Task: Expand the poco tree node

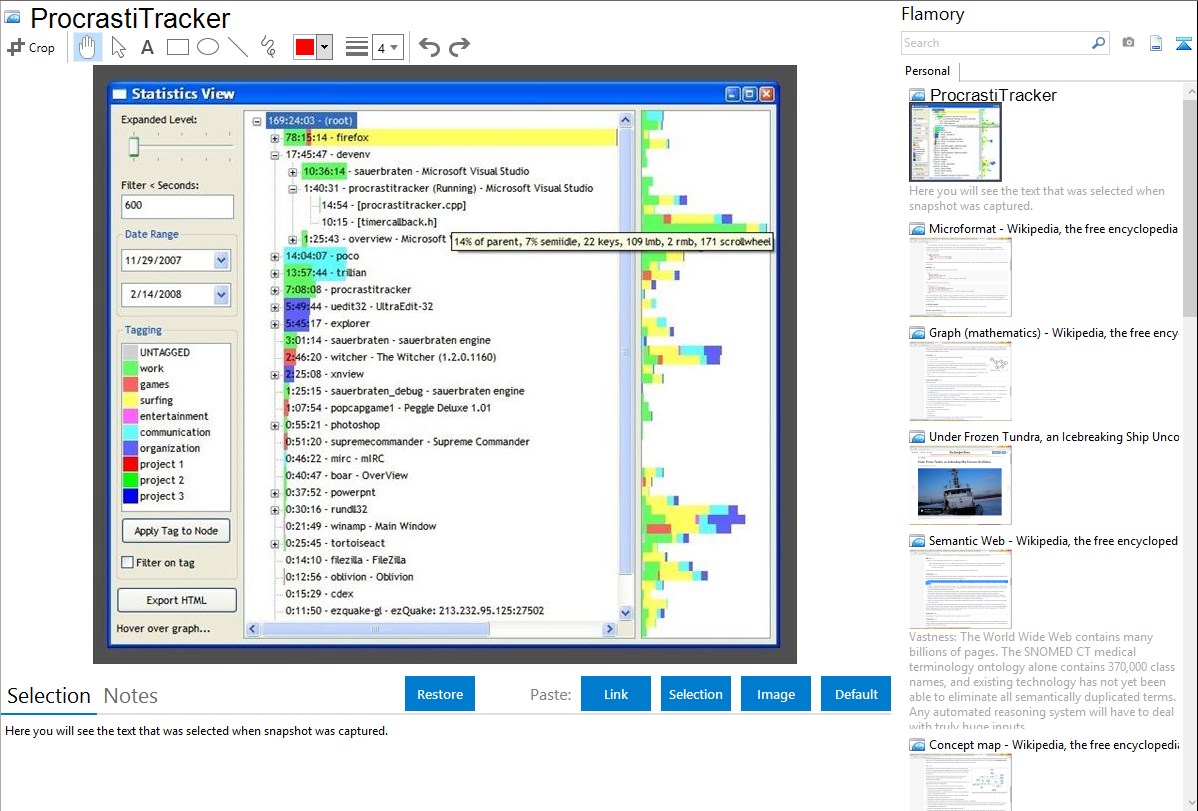Action: coord(274,257)
